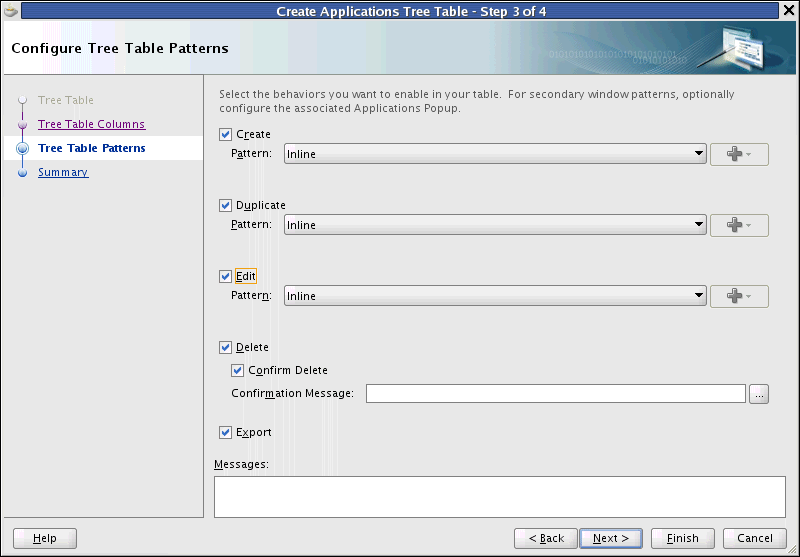This screenshot has height=557, width=800.
Task: Toggle the Confirm Delete checkbox
Action: coord(237,370)
